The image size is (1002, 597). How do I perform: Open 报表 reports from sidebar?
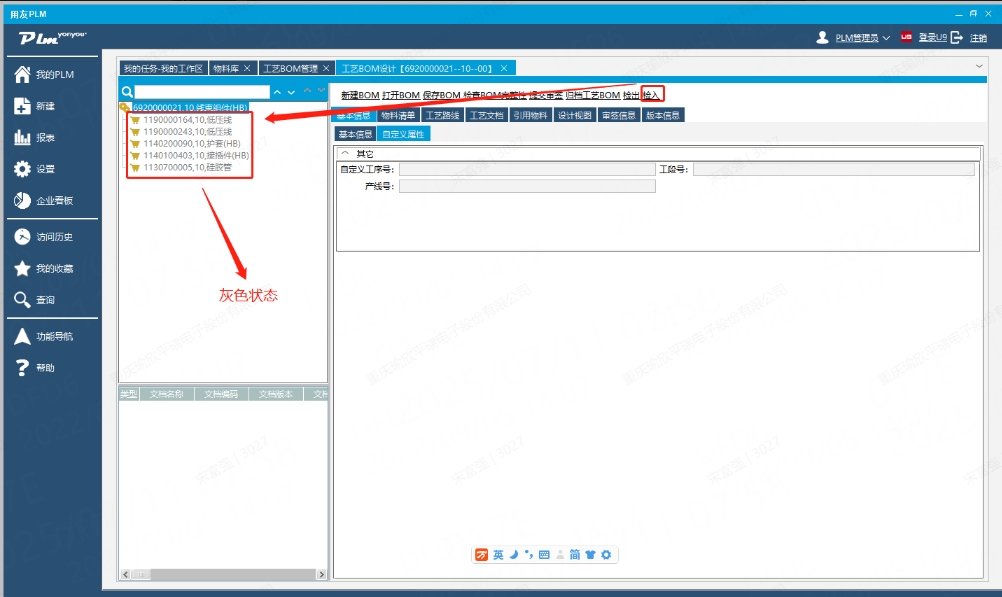pos(35,137)
